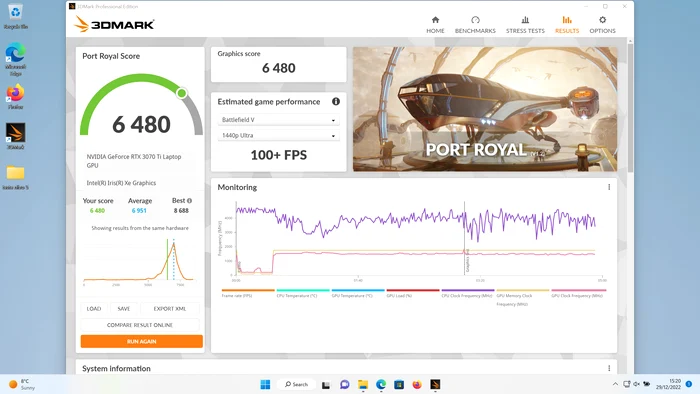The width and height of the screenshot is (700, 394).
Task: Go to the Home tab
Action: coord(435,25)
